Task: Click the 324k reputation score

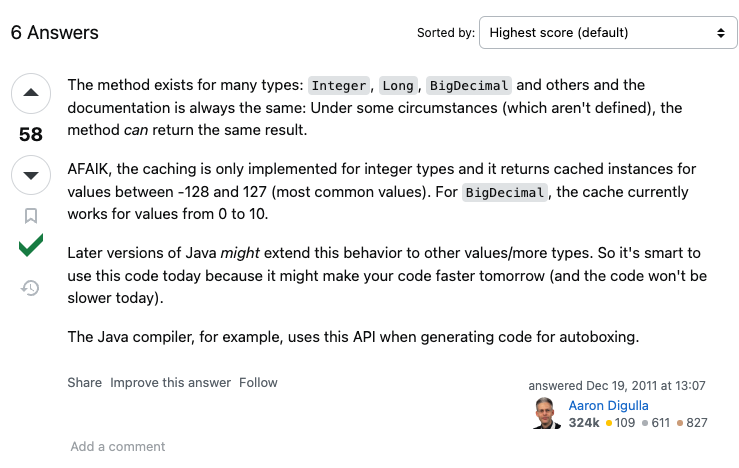Action: pyautogui.click(x=583, y=423)
